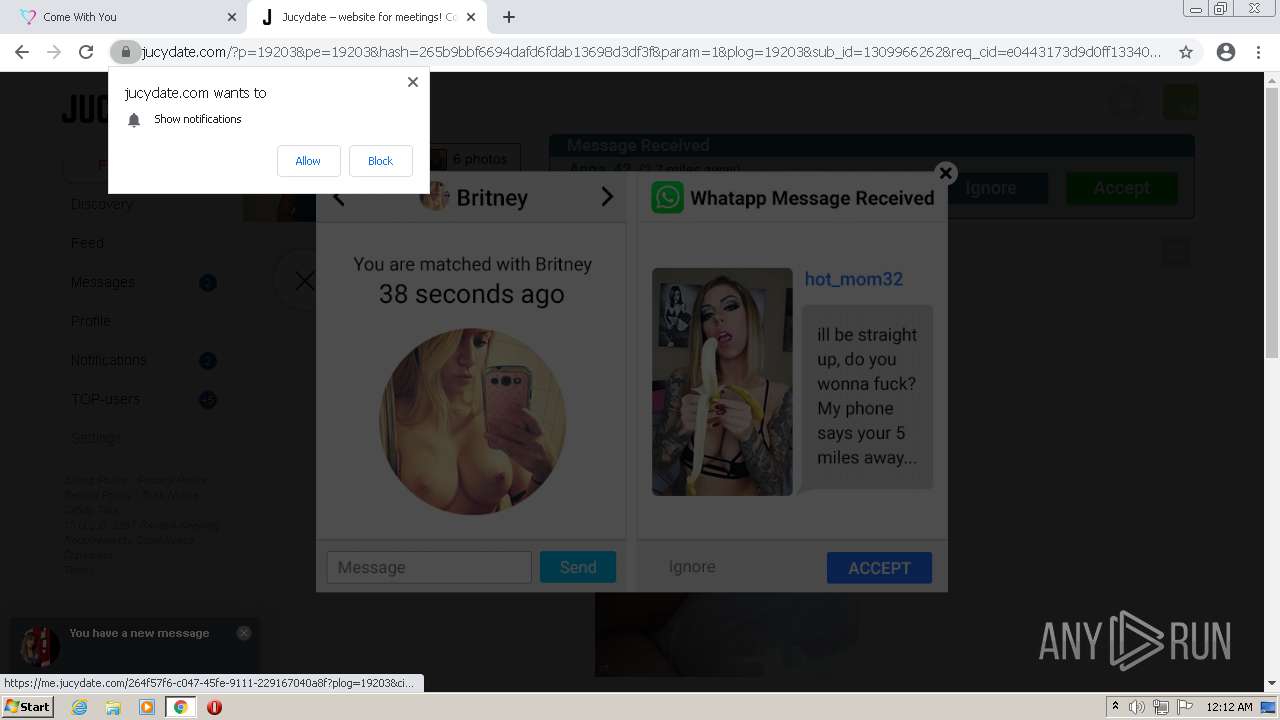Open TOP-users in the sidebar

(105, 399)
